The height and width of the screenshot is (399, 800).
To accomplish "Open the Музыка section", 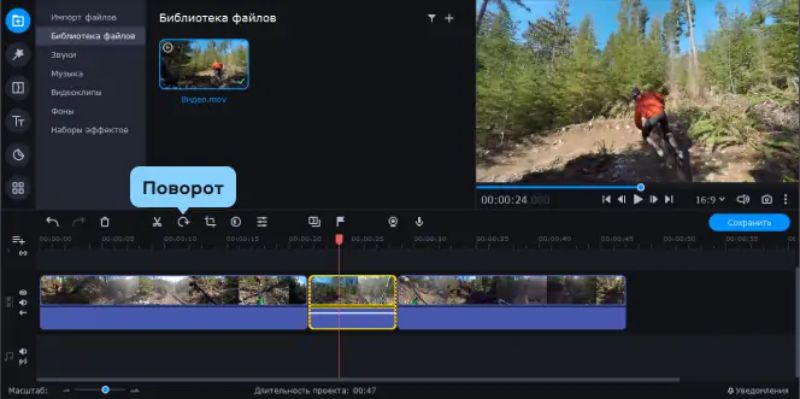I will [x=67, y=73].
